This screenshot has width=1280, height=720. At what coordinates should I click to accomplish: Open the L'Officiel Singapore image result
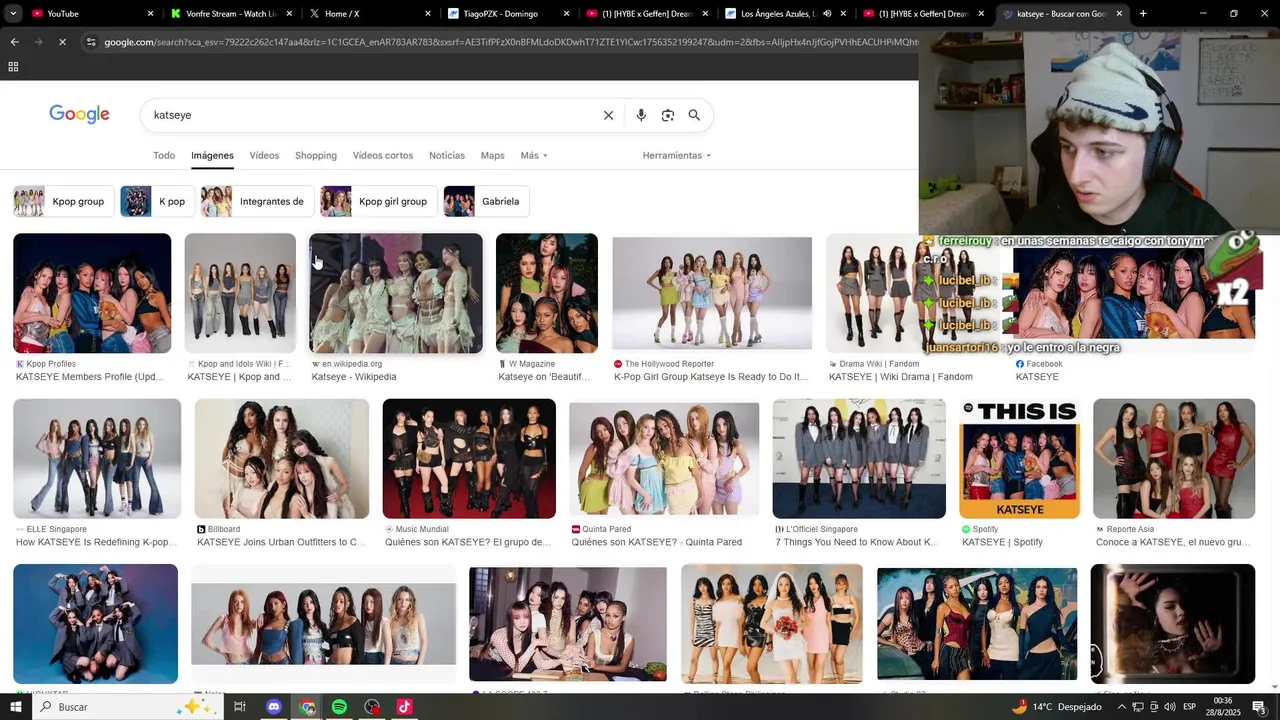coord(859,459)
